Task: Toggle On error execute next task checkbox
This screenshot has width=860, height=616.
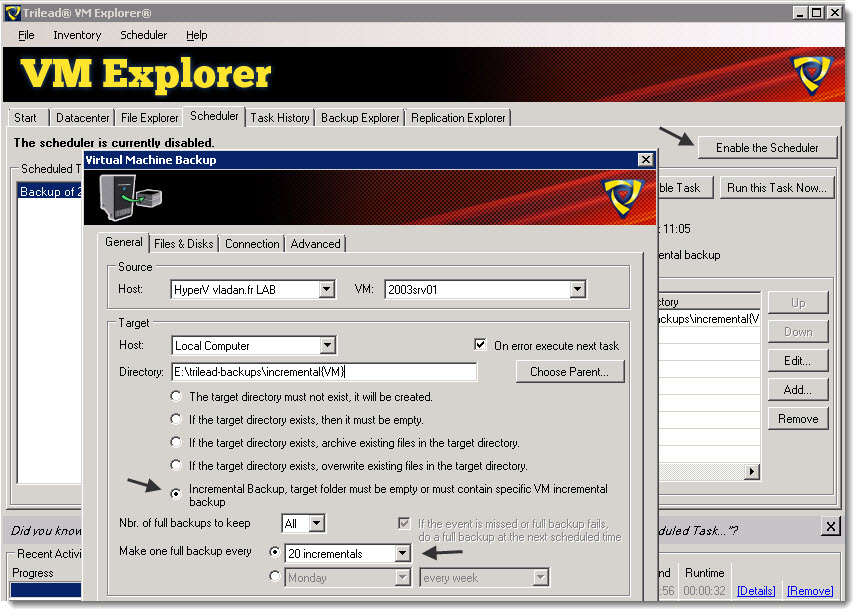Action: coord(480,344)
